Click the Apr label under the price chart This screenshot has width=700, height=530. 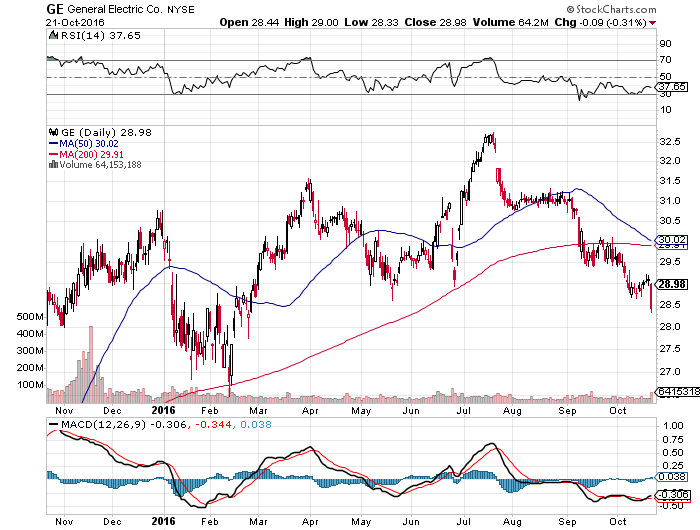pyautogui.click(x=310, y=411)
